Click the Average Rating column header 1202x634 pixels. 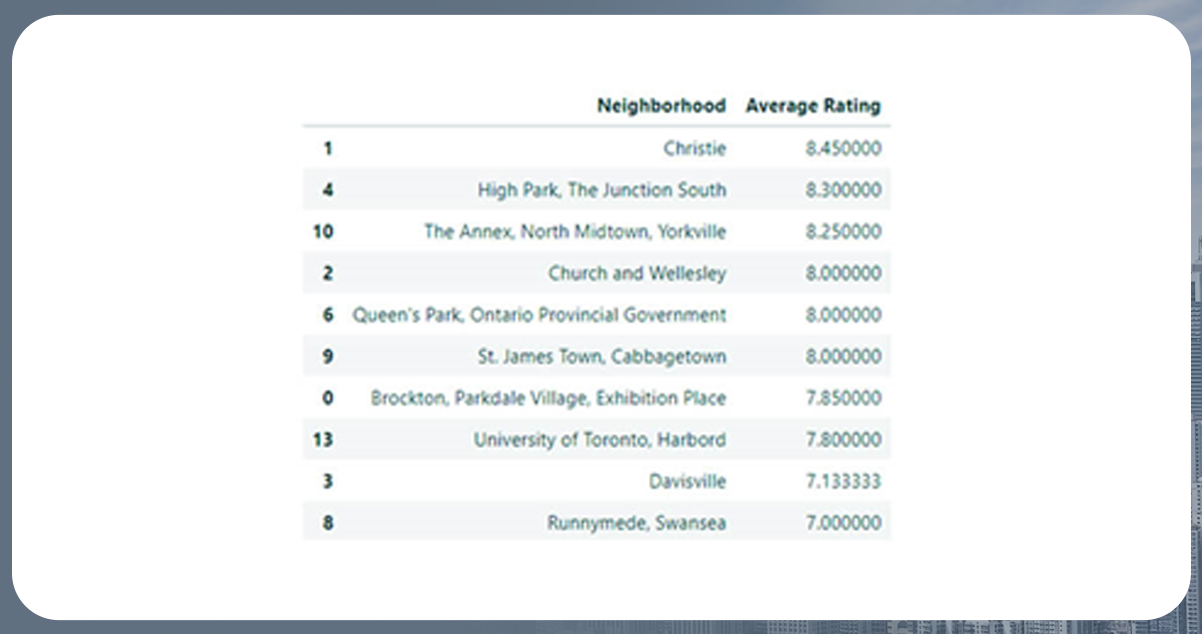813,105
